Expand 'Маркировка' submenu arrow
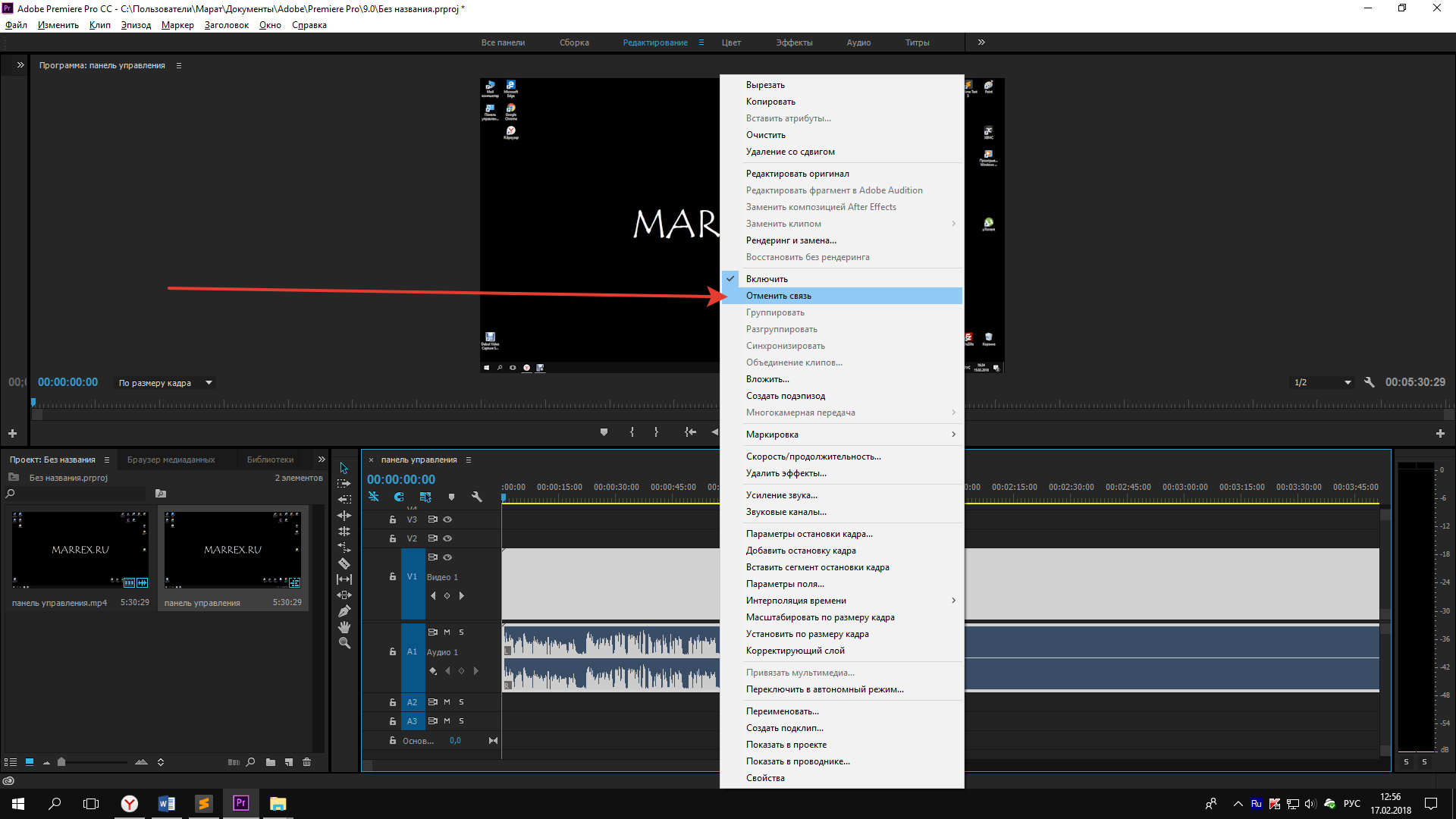The image size is (1456, 819). tap(953, 434)
